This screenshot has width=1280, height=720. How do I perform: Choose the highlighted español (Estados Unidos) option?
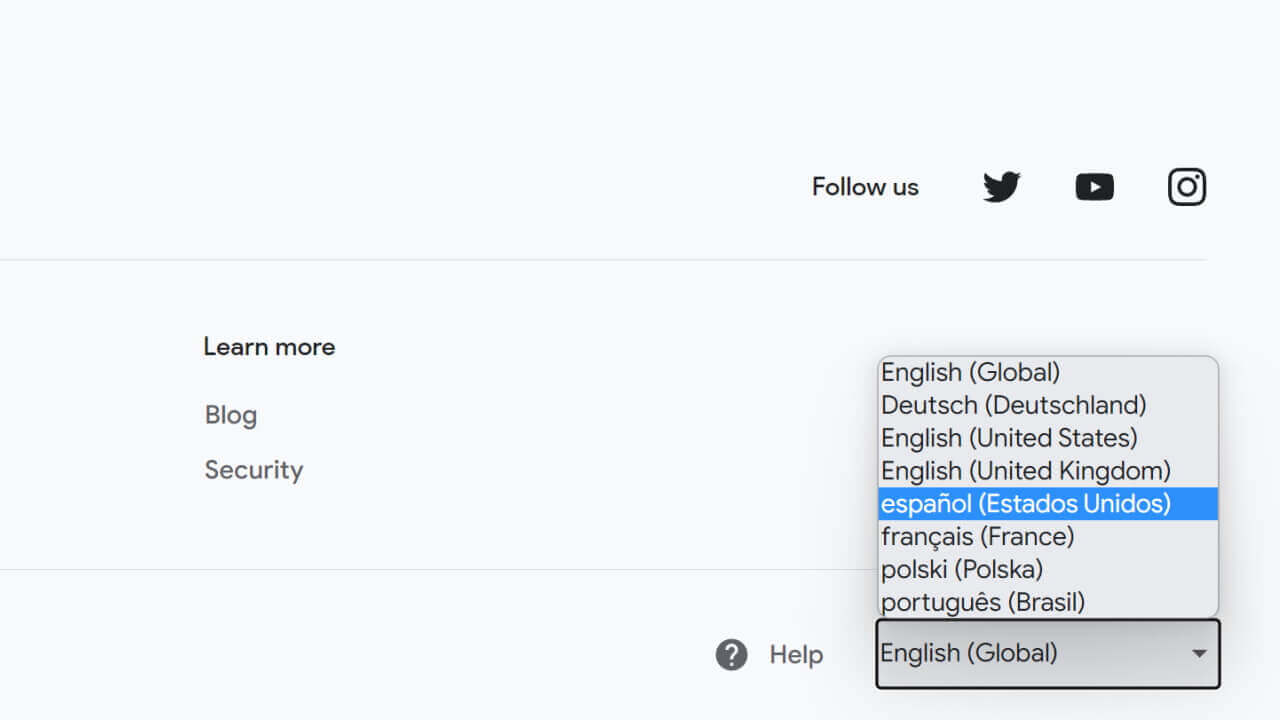click(1025, 504)
